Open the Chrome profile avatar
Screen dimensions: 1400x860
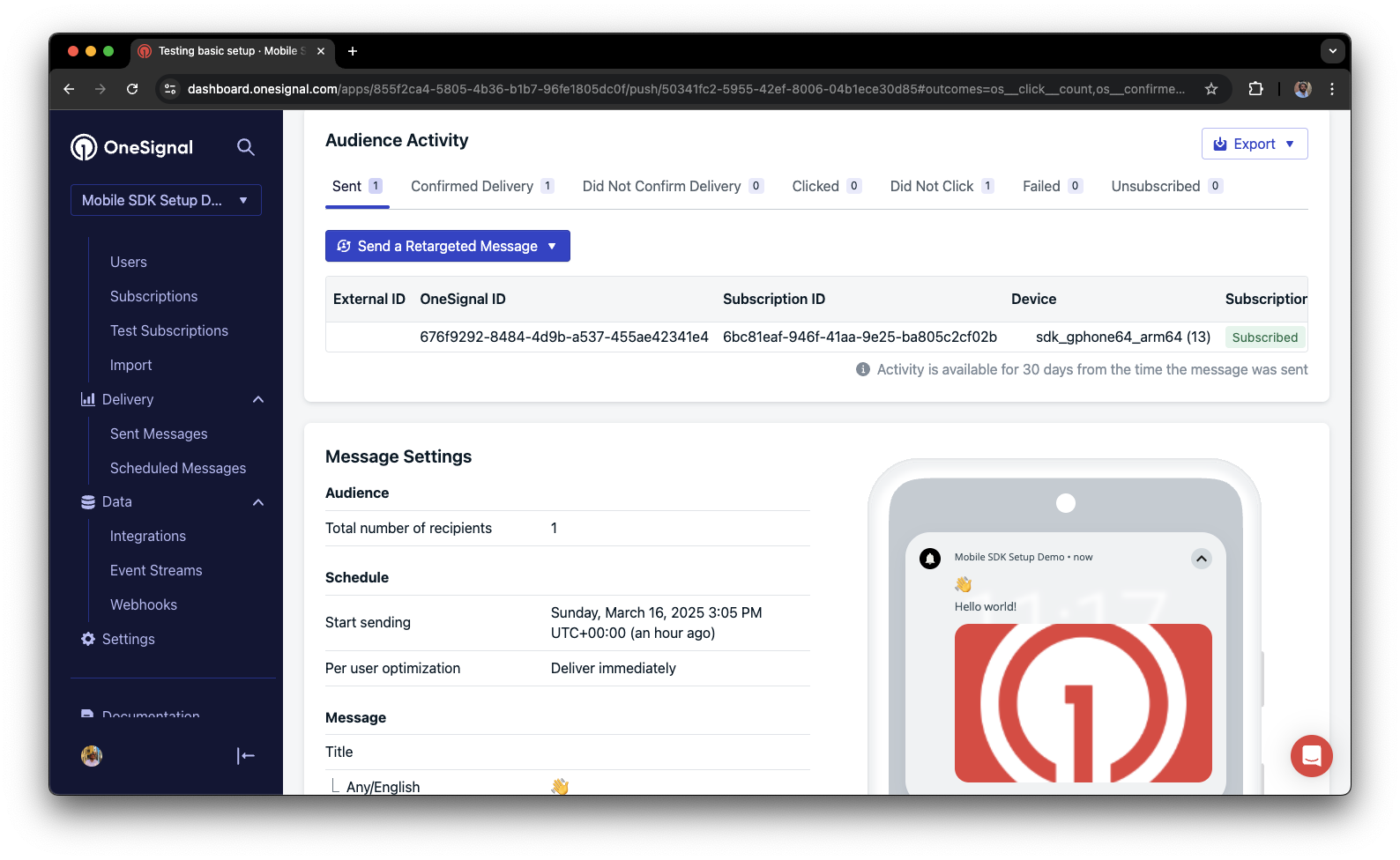coord(1303,89)
